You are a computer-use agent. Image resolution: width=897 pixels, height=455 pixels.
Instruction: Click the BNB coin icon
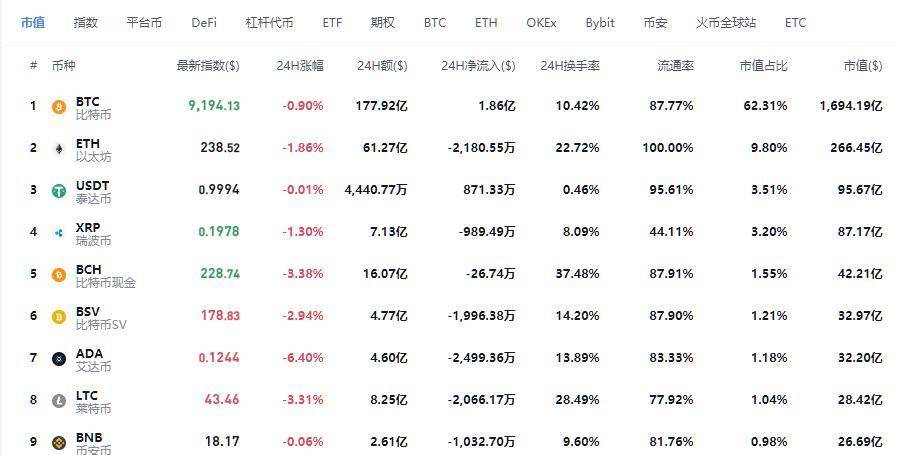[59, 442]
